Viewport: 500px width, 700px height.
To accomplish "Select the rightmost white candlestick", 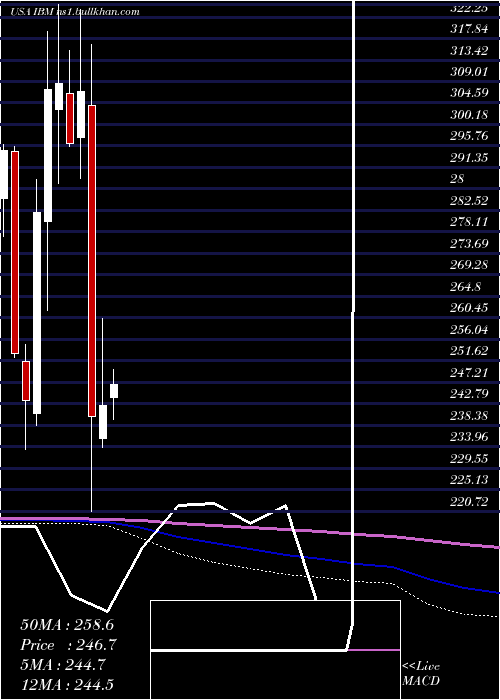I will pos(114,391).
